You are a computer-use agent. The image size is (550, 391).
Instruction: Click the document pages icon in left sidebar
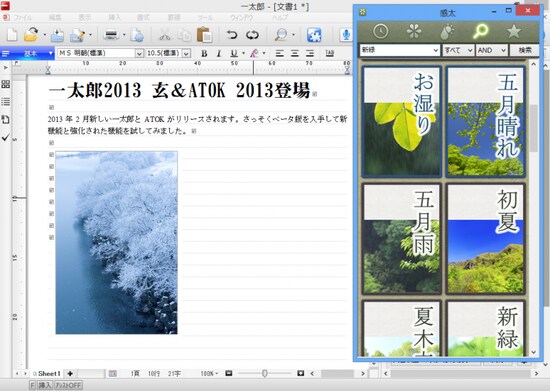click(6, 120)
